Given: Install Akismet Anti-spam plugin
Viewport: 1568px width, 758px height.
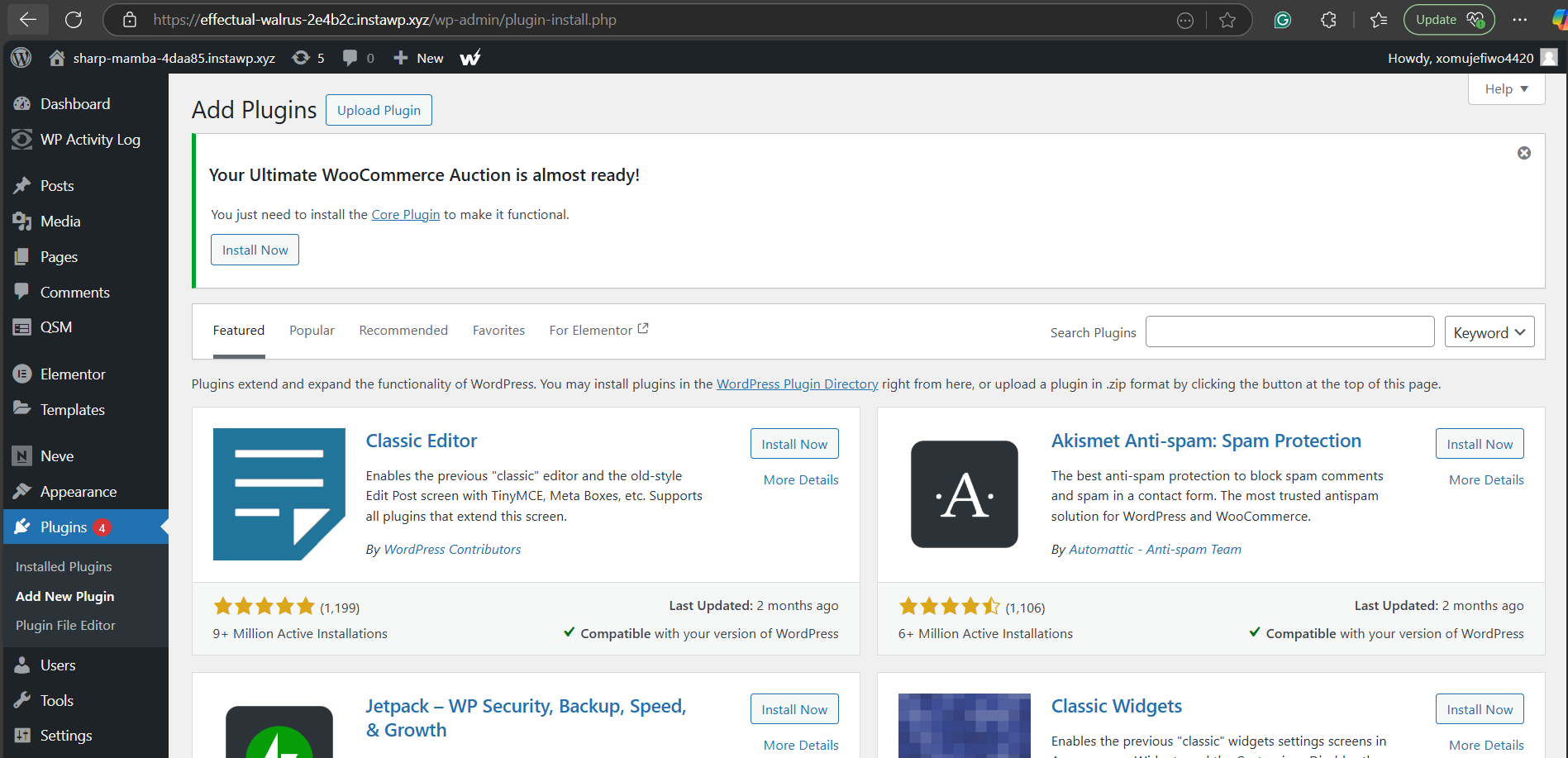Looking at the screenshot, I should 1480,444.
